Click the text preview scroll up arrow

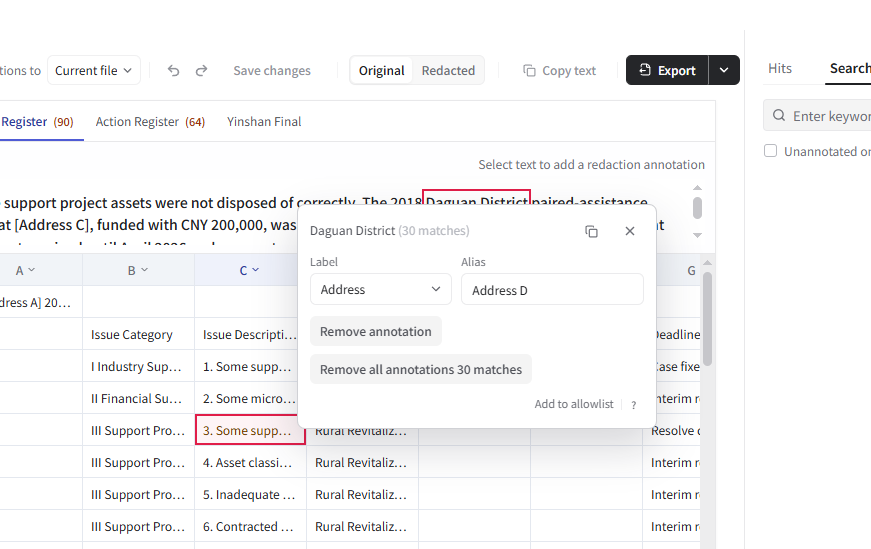click(x=698, y=188)
